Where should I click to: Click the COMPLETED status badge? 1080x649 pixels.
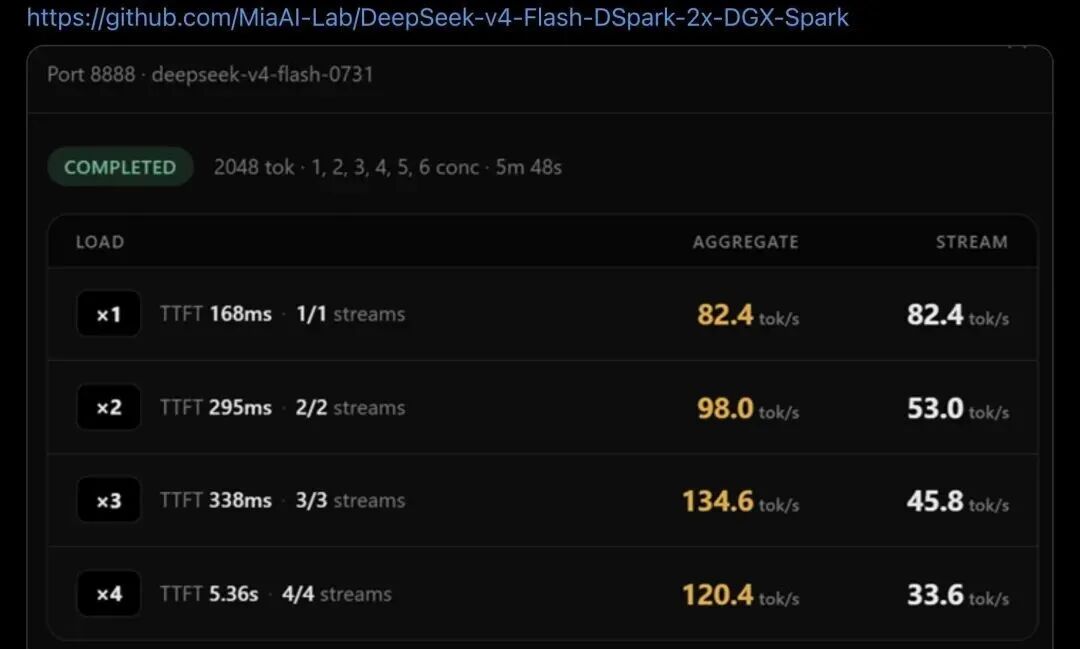120,167
